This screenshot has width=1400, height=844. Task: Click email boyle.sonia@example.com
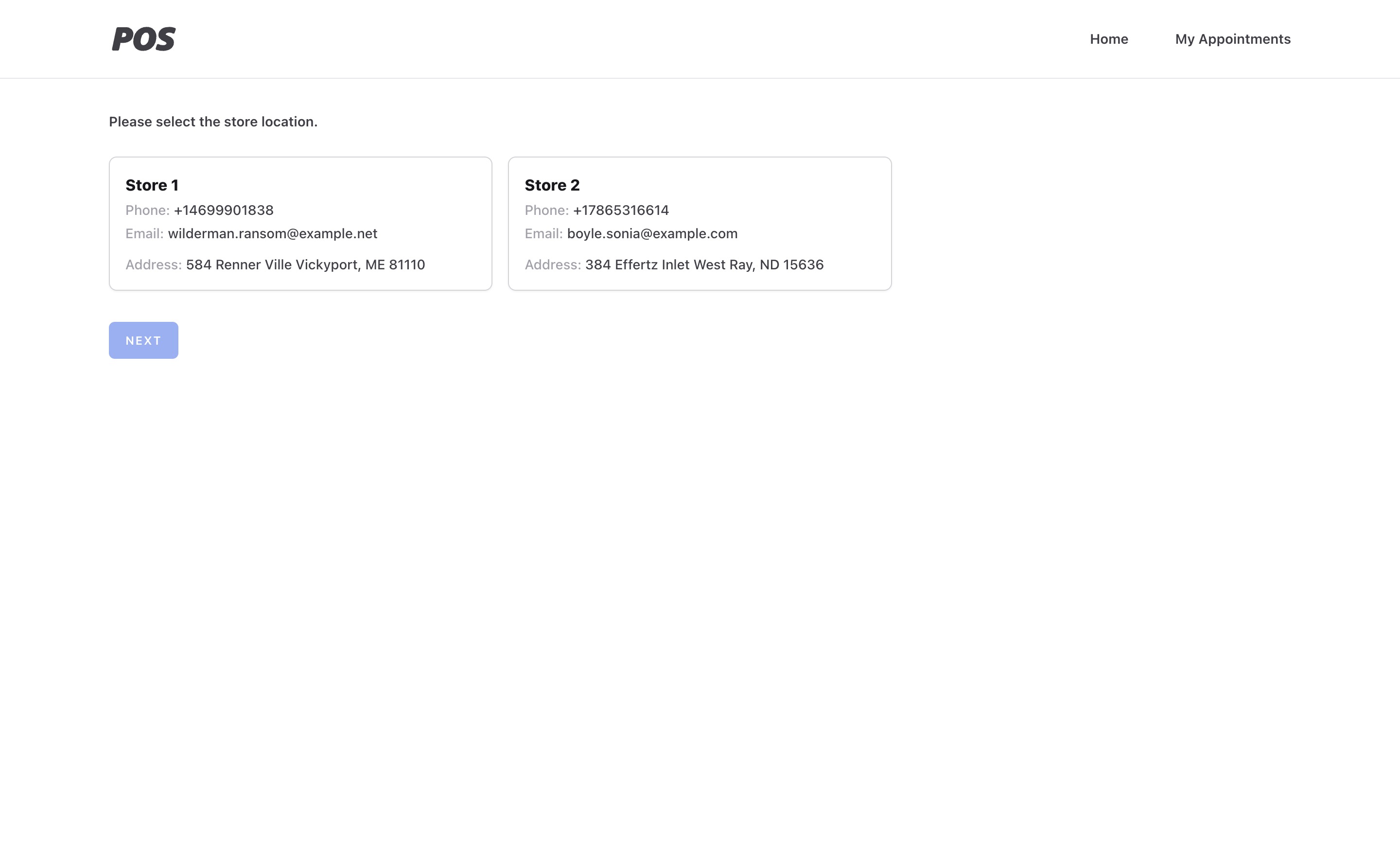click(652, 233)
